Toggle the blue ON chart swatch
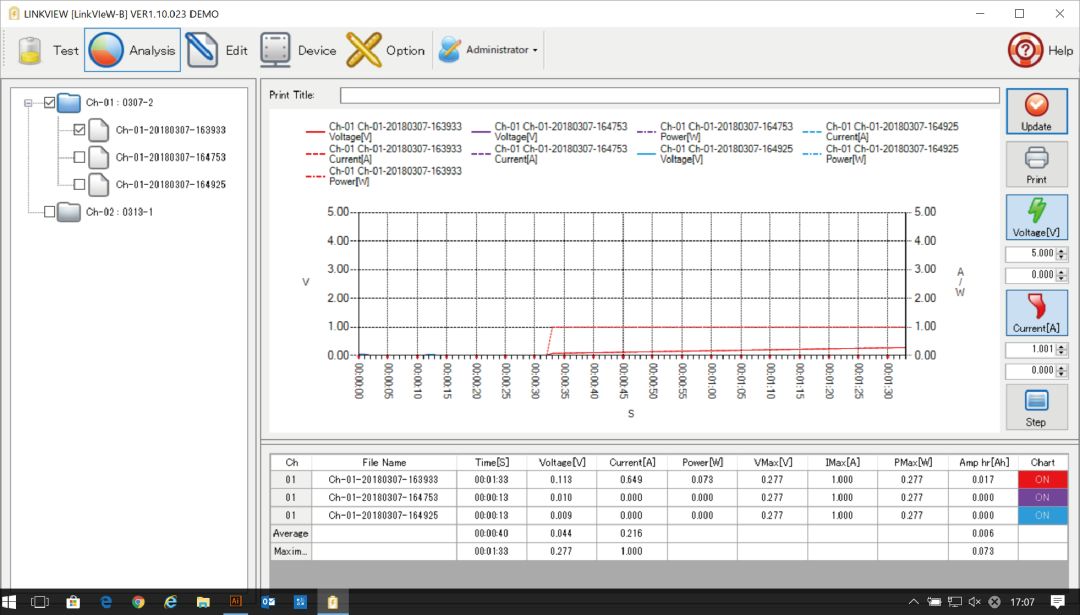The width and height of the screenshot is (1080, 615). [x=1042, y=515]
